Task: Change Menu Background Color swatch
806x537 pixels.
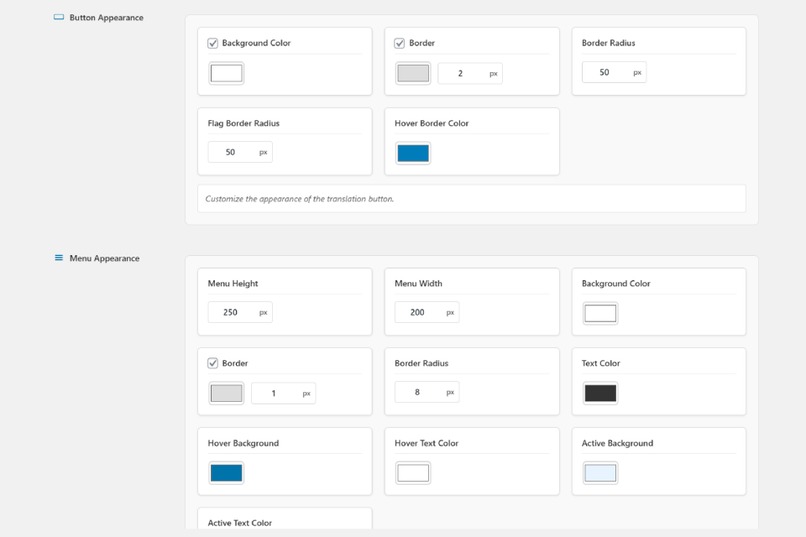Action: tap(600, 313)
